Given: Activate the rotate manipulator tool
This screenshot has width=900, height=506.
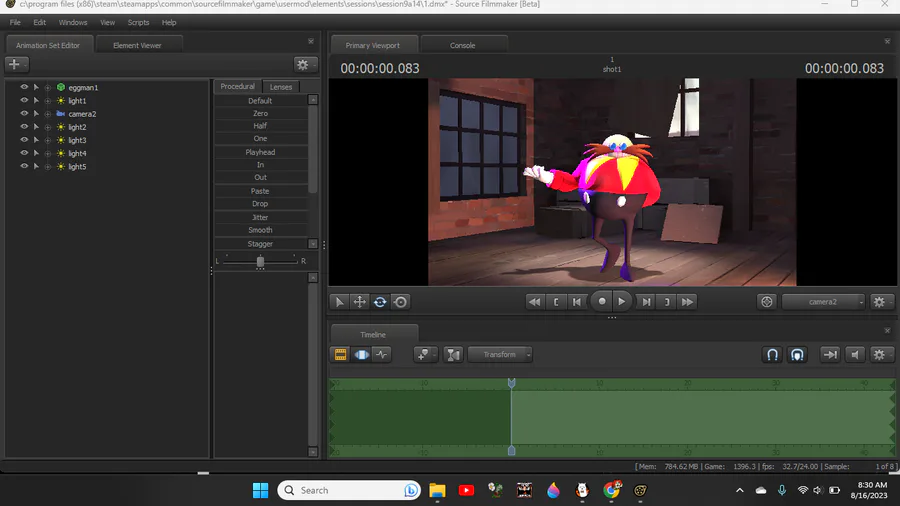Looking at the screenshot, I should [x=380, y=301].
